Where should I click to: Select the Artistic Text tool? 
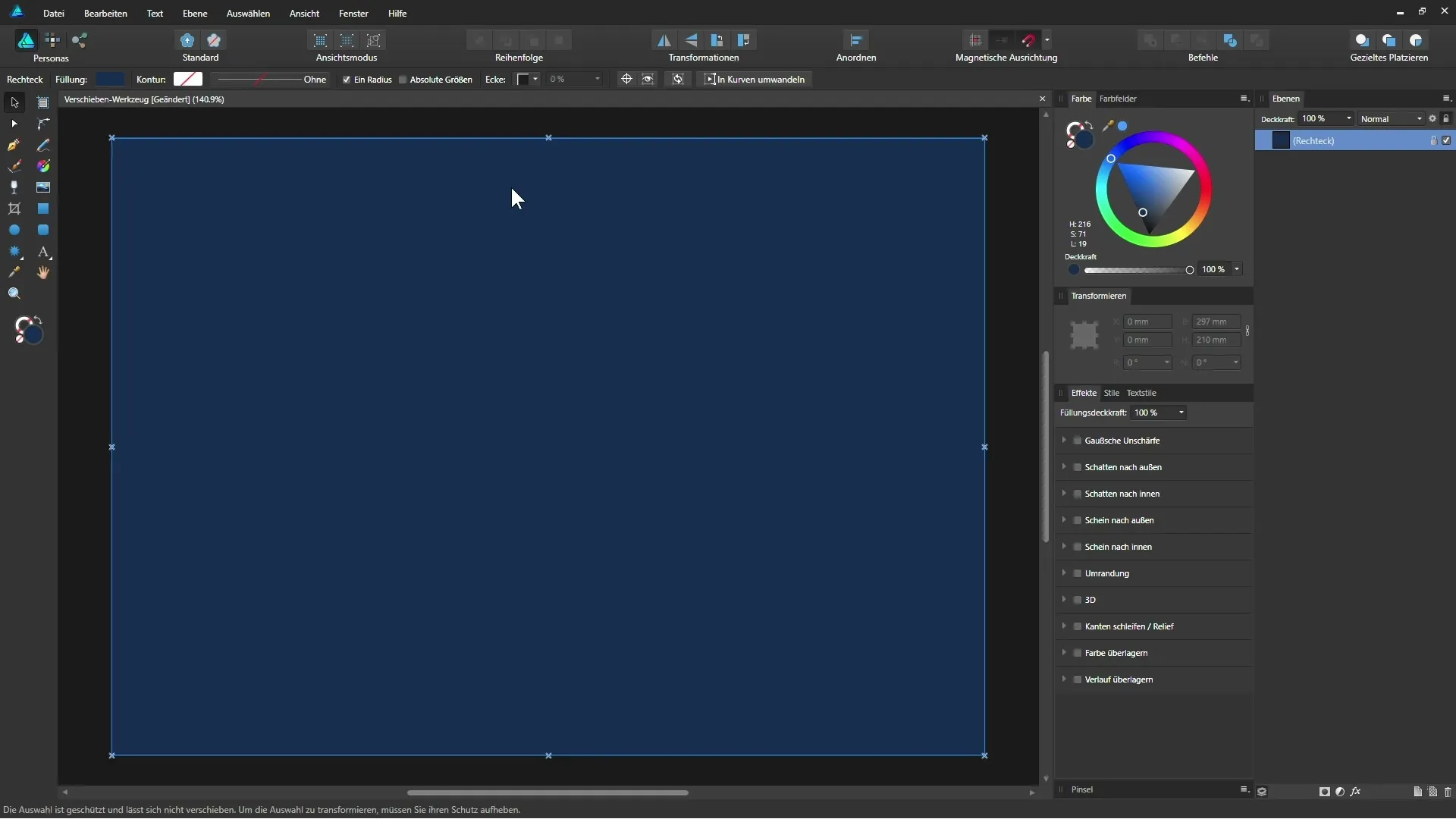[x=43, y=251]
